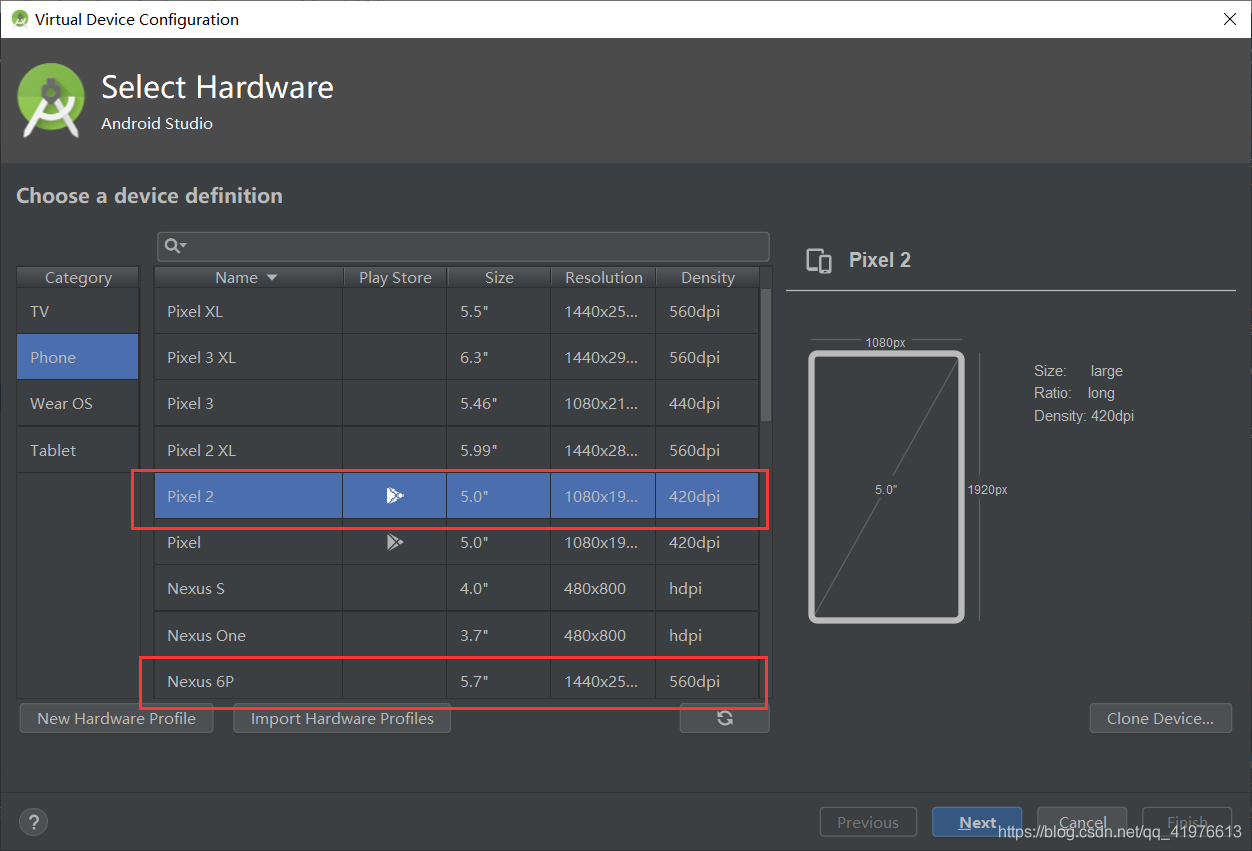
Task: Create a New Hardware Profile
Action: (x=116, y=718)
